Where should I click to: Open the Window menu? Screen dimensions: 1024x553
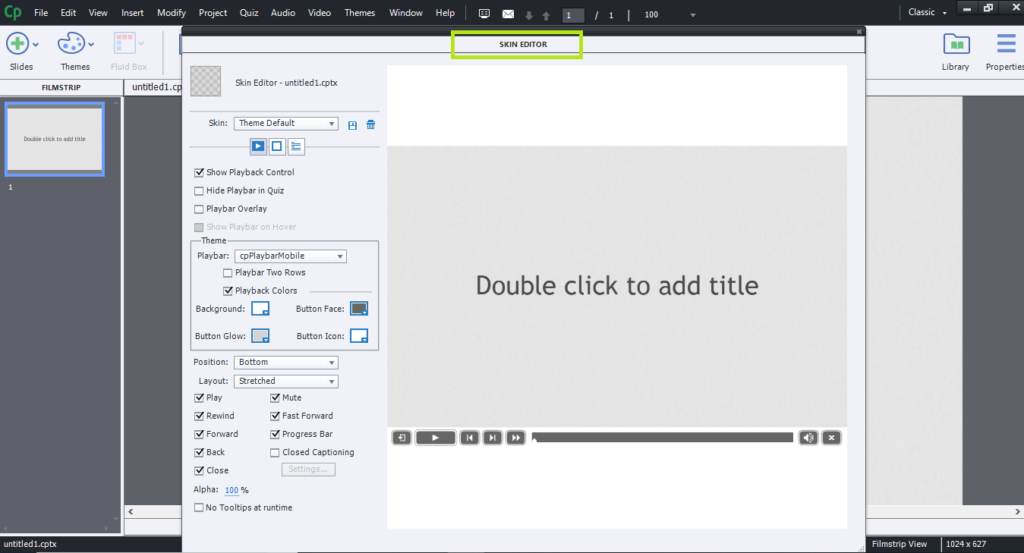(x=406, y=12)
